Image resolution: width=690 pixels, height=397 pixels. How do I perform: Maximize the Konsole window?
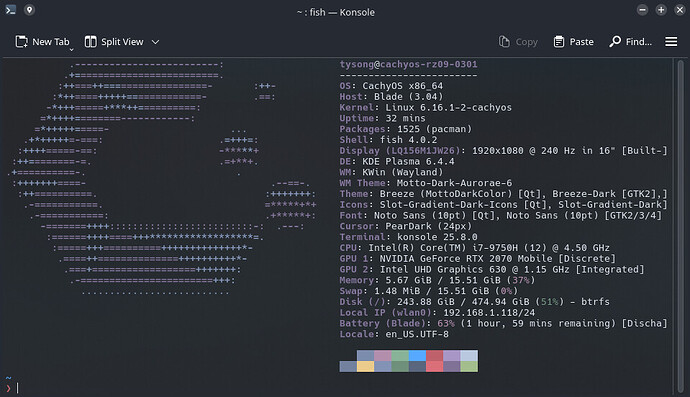(661, 10)
